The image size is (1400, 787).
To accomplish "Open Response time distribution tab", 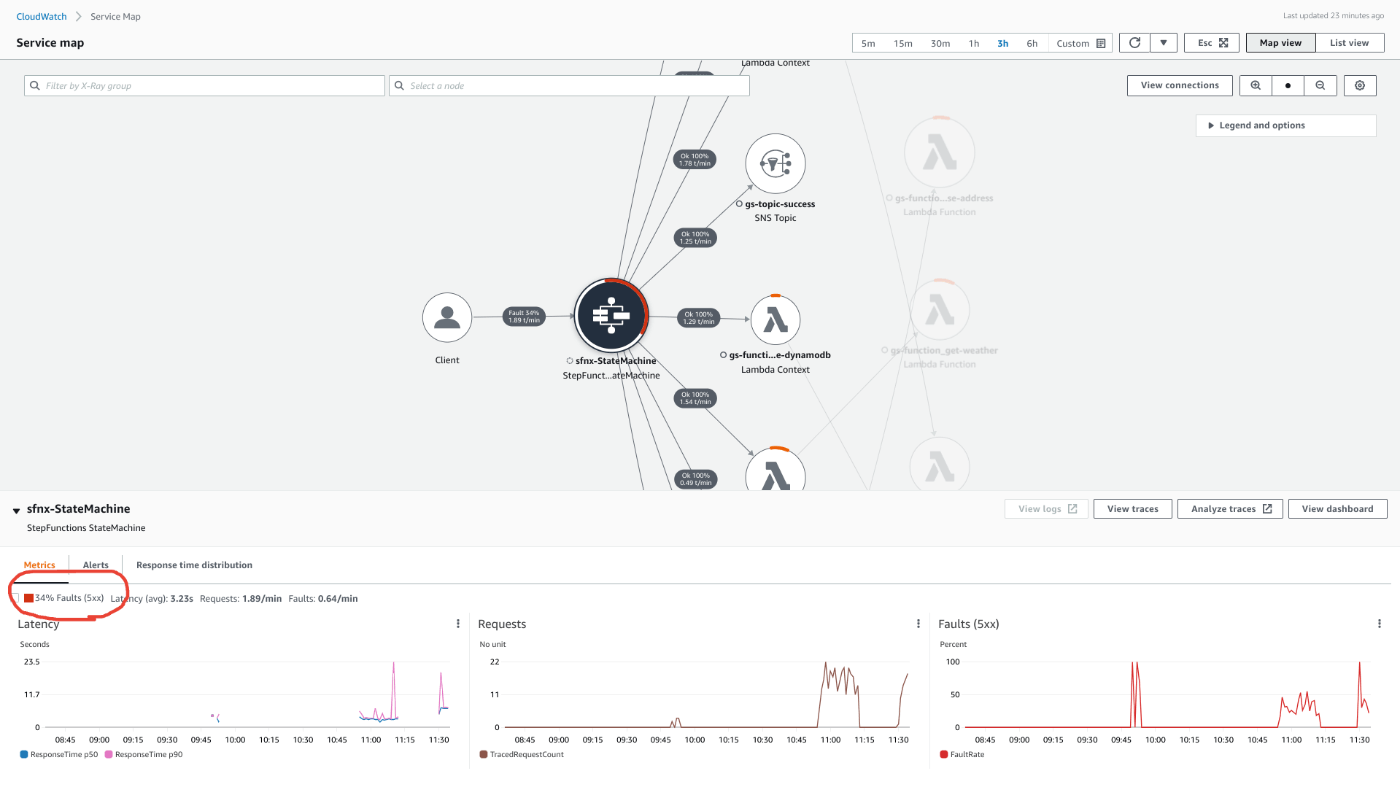I will pyautogui.click(x=194, y=565).
